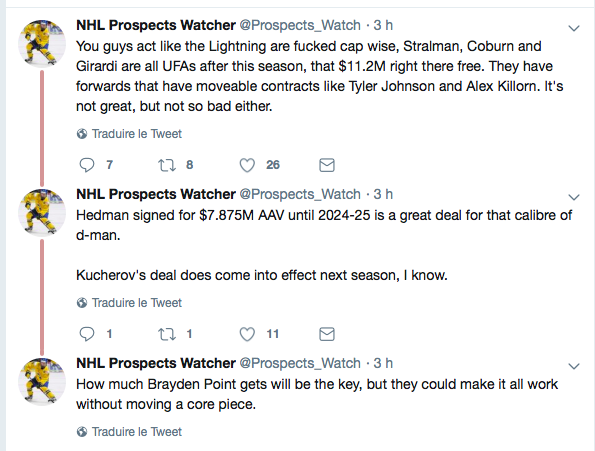This screenshot has height=451, width=595.
Task: Send first tweet via direct message envelope
Action: [327, 165]
